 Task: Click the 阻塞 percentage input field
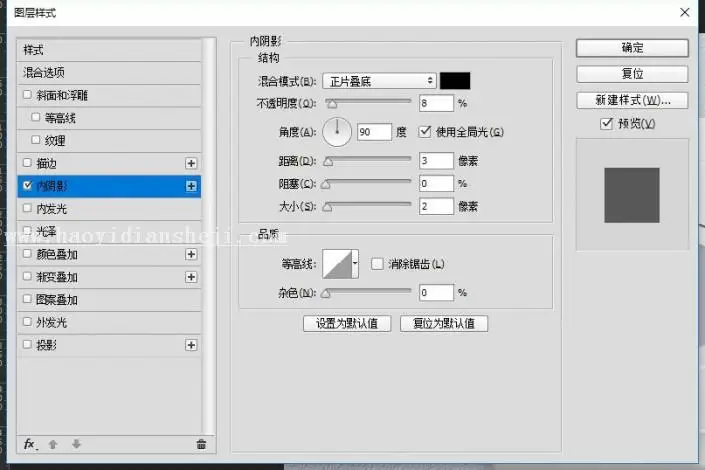(436, 184)
